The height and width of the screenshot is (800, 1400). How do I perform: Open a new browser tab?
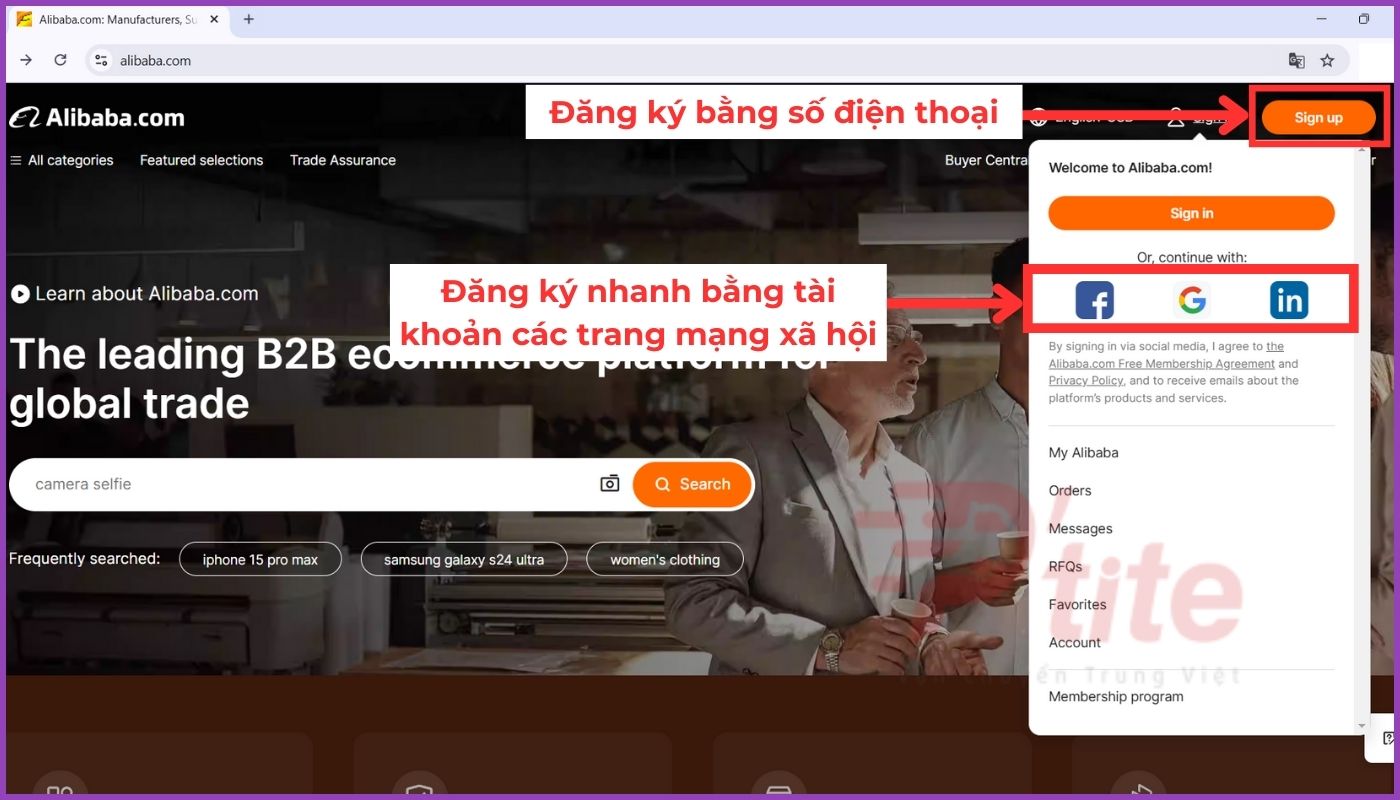point(249,19)
